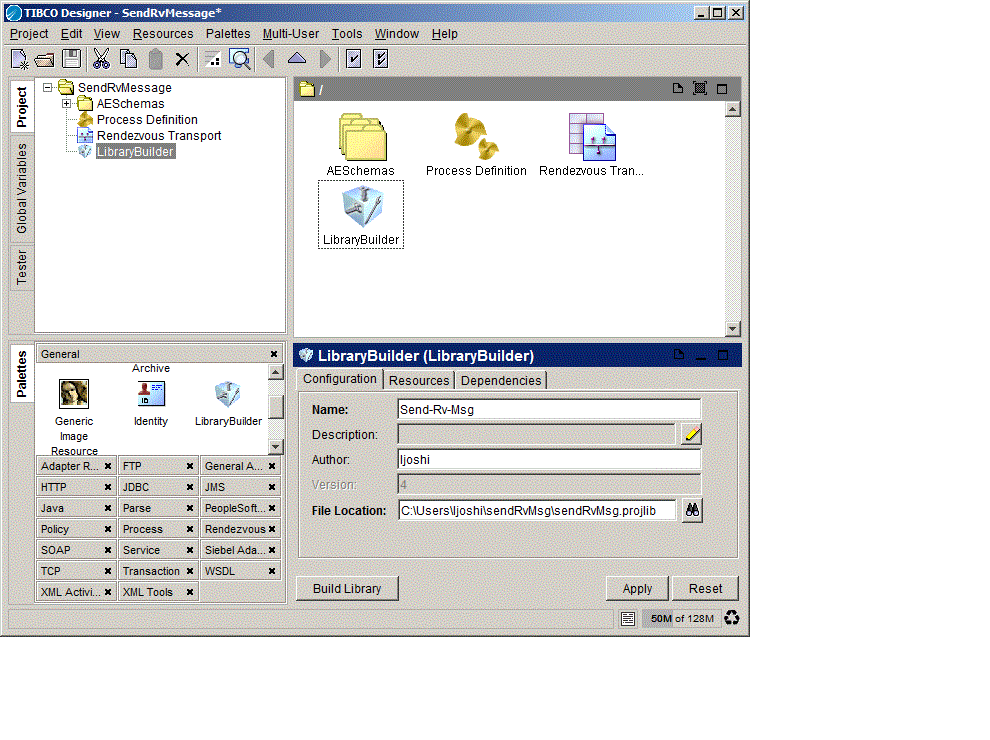The height and width of the screenshot is (740, 990).
Task: Pick Identity palette item
Action: [151, 403]
